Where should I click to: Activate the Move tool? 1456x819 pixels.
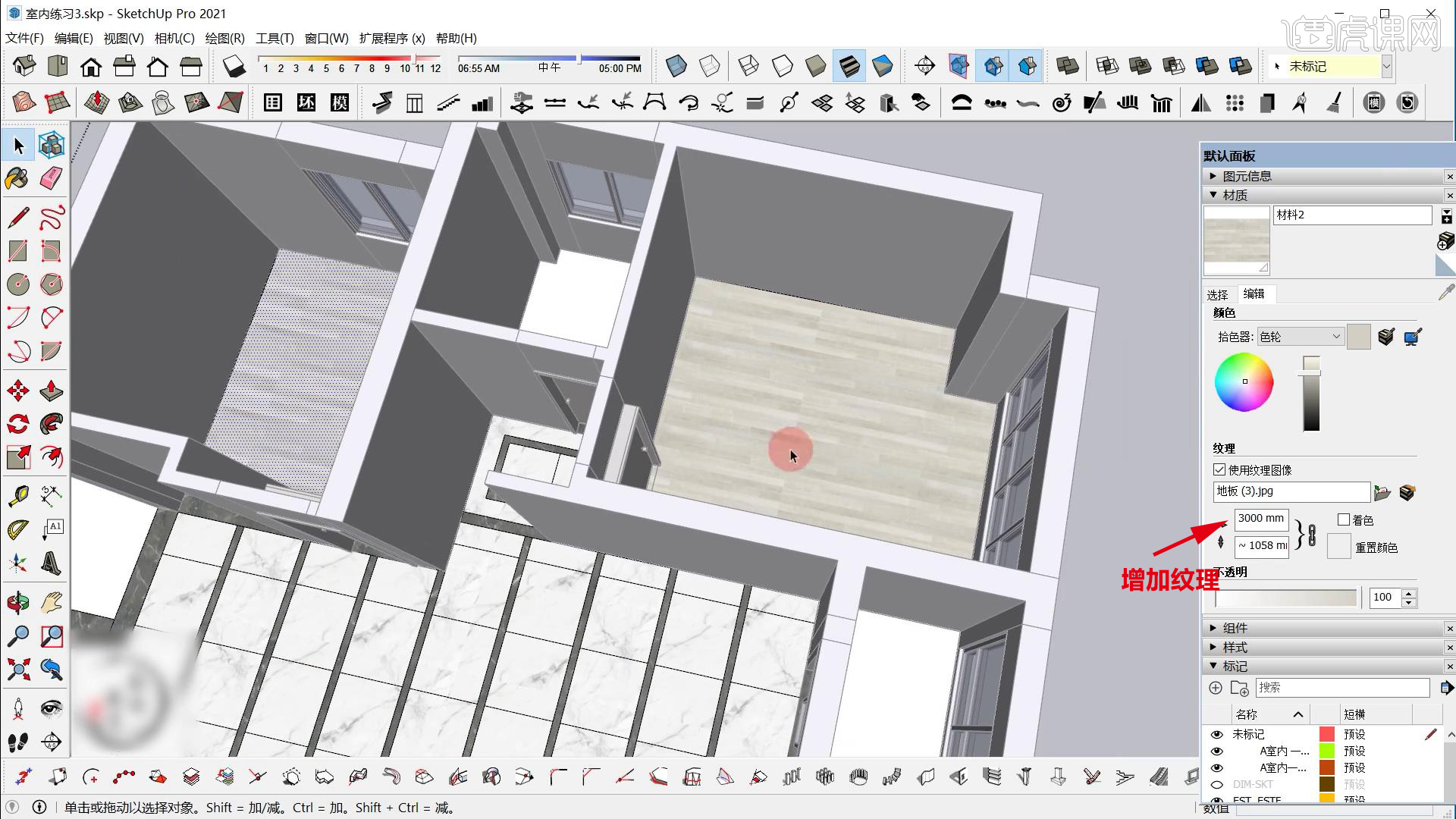[x=18, y=391]
